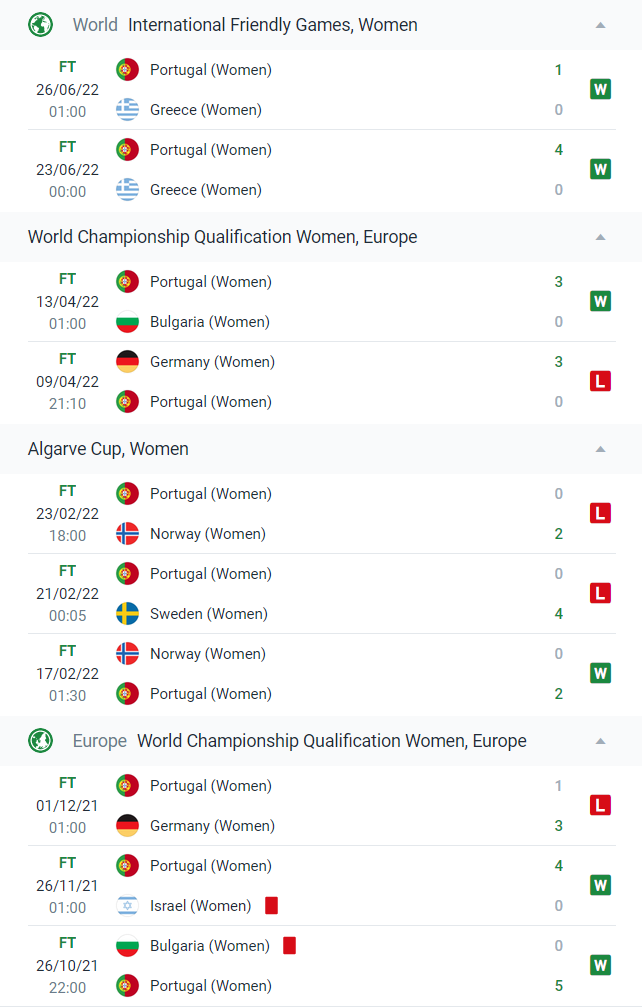The image size is (642, 1007).
Task: Click the Greece flag icon
Action: click(127, 110)
